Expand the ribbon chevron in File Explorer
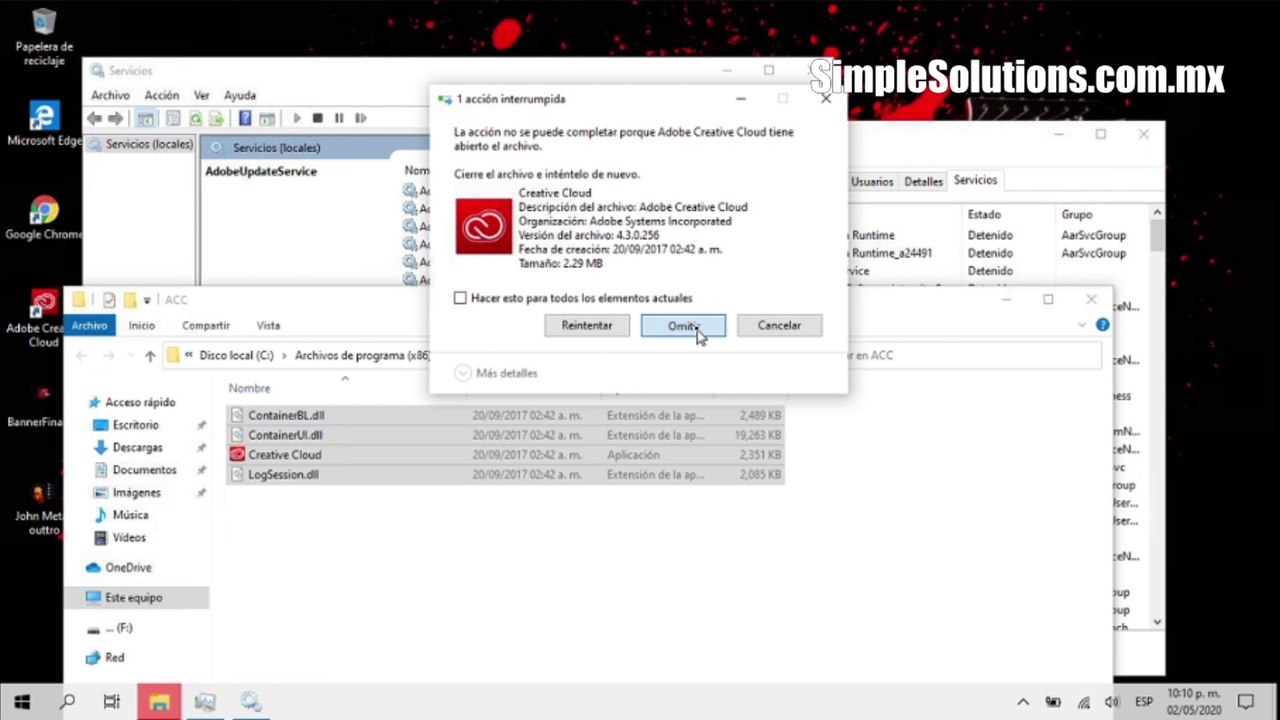This screenshot has width=1280, height=720. click(x=1081, y=325)
